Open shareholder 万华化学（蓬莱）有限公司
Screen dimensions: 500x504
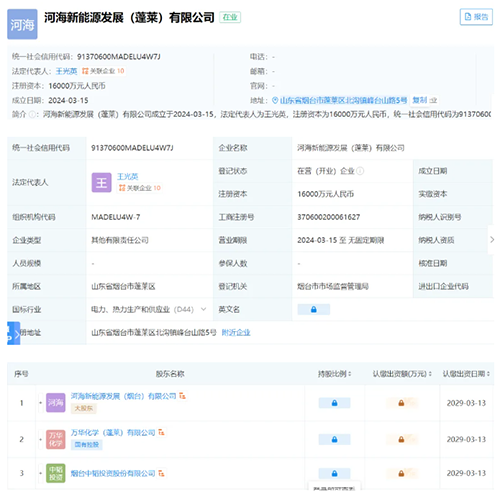[113, 433]
